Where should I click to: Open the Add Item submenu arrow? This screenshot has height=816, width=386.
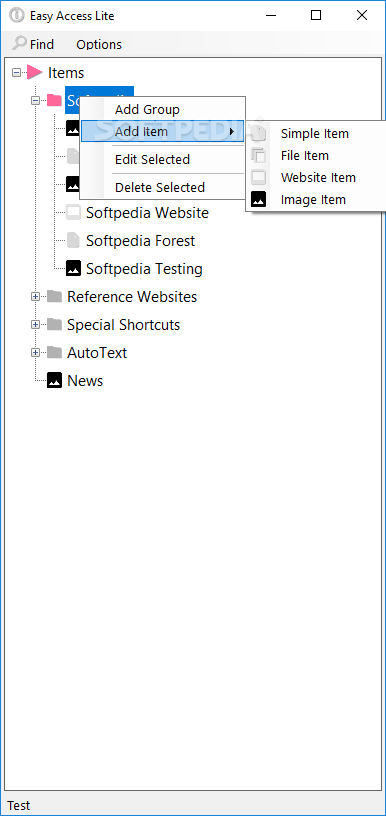pyautogui.click(x=231, y=132)
